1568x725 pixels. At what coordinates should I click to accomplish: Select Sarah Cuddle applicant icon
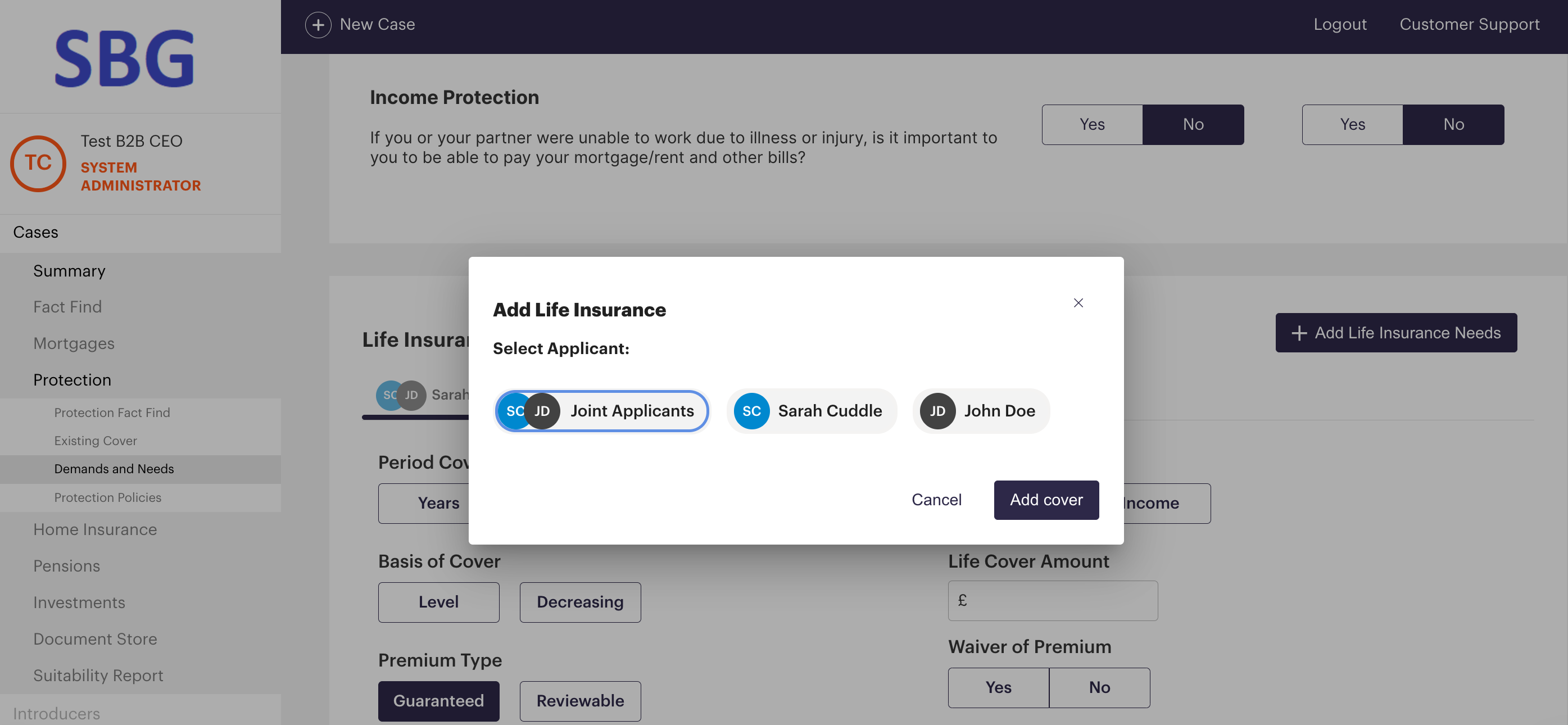(752, 411)
